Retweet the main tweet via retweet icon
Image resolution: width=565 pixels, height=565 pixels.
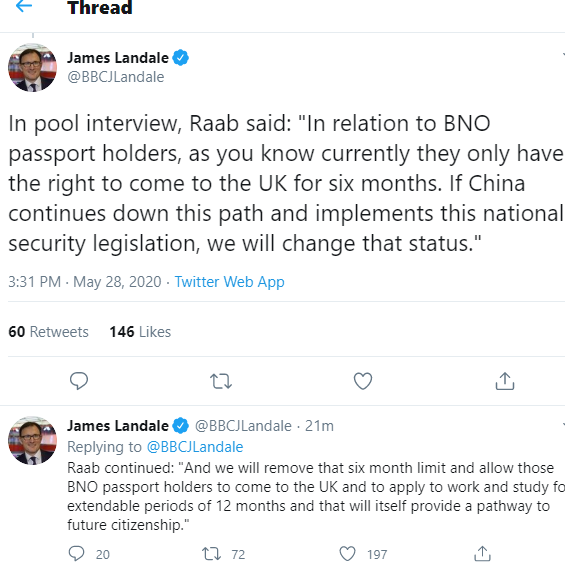pos(221,381)
